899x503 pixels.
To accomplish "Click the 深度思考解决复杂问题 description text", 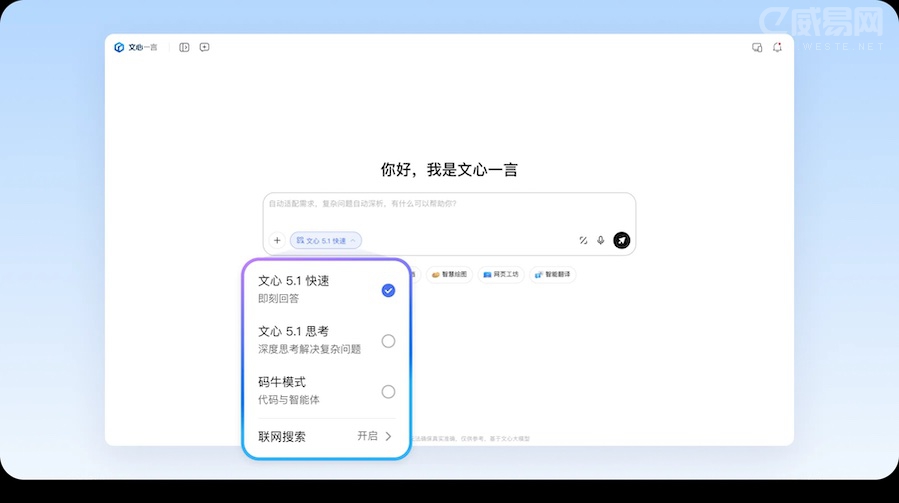I will (x=310, y=349).
